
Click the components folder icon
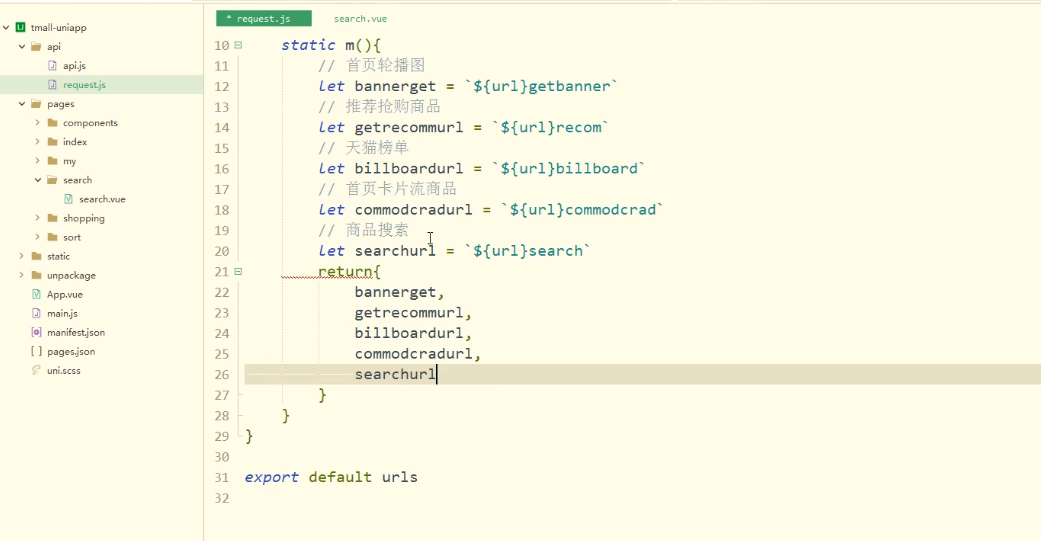coord(52,123)
